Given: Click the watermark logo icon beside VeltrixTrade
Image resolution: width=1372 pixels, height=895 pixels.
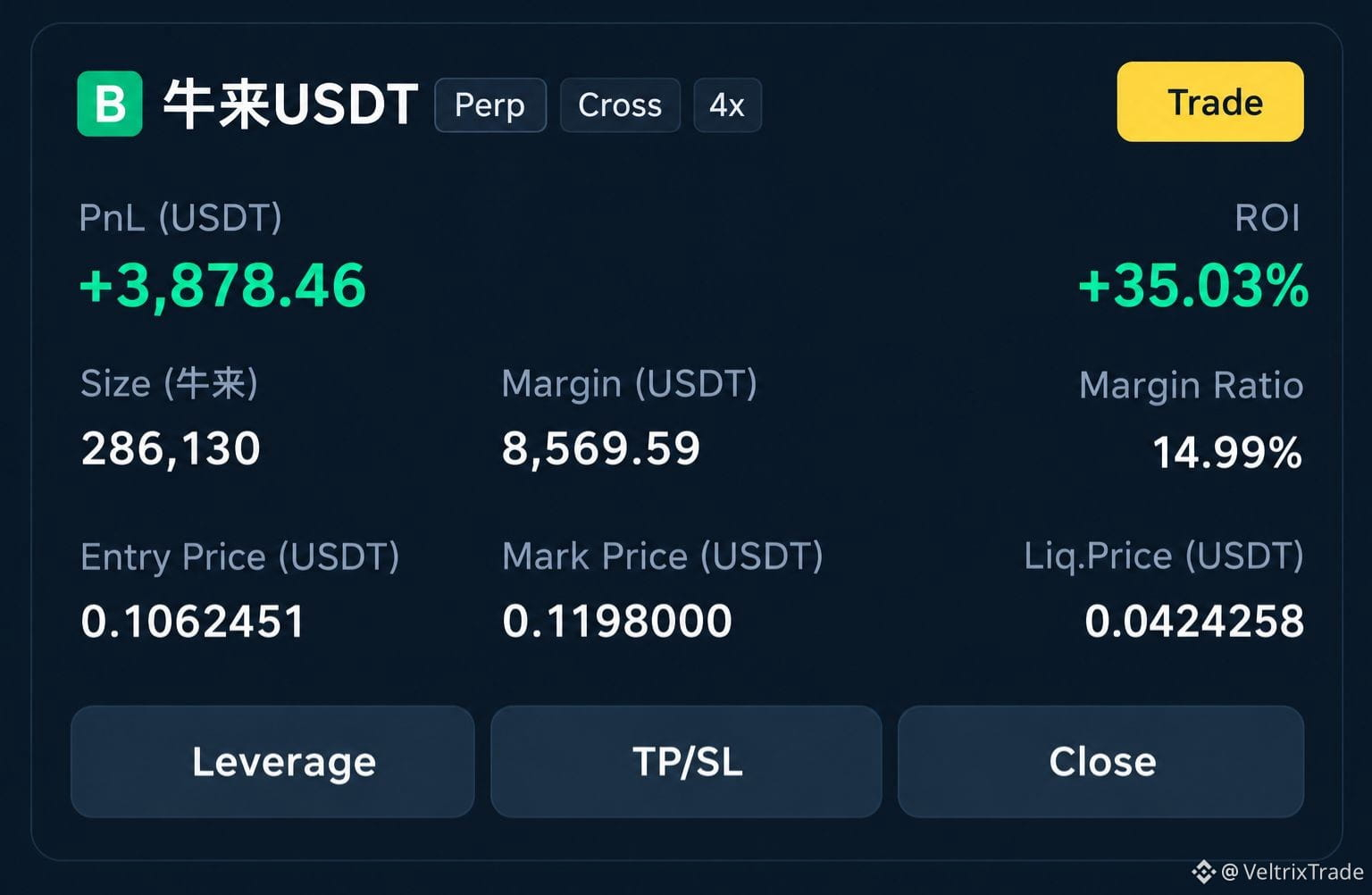Looking at the screenshot, I should click(x=1203, y=872).
